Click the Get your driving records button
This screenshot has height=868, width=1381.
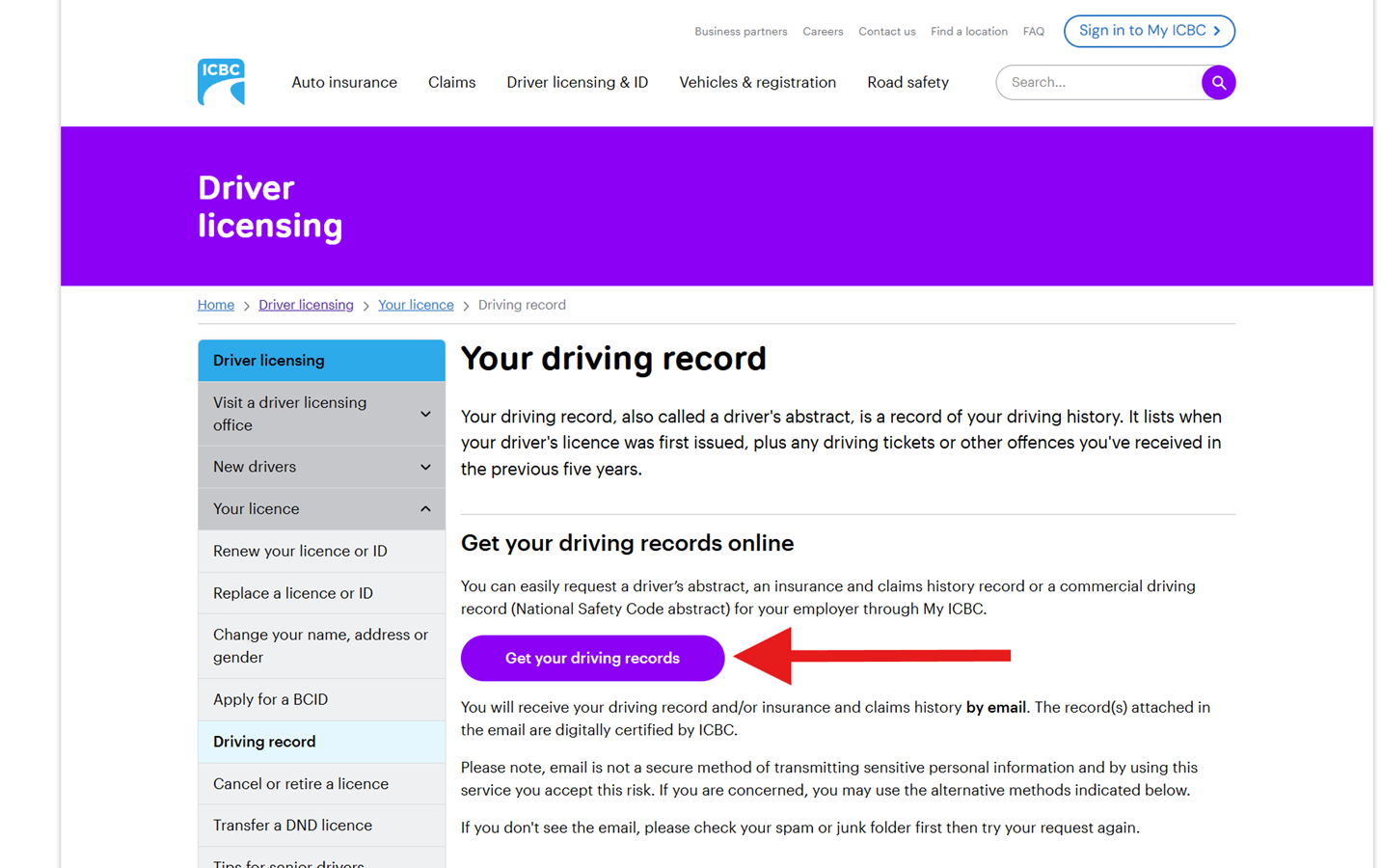point(592,658)
